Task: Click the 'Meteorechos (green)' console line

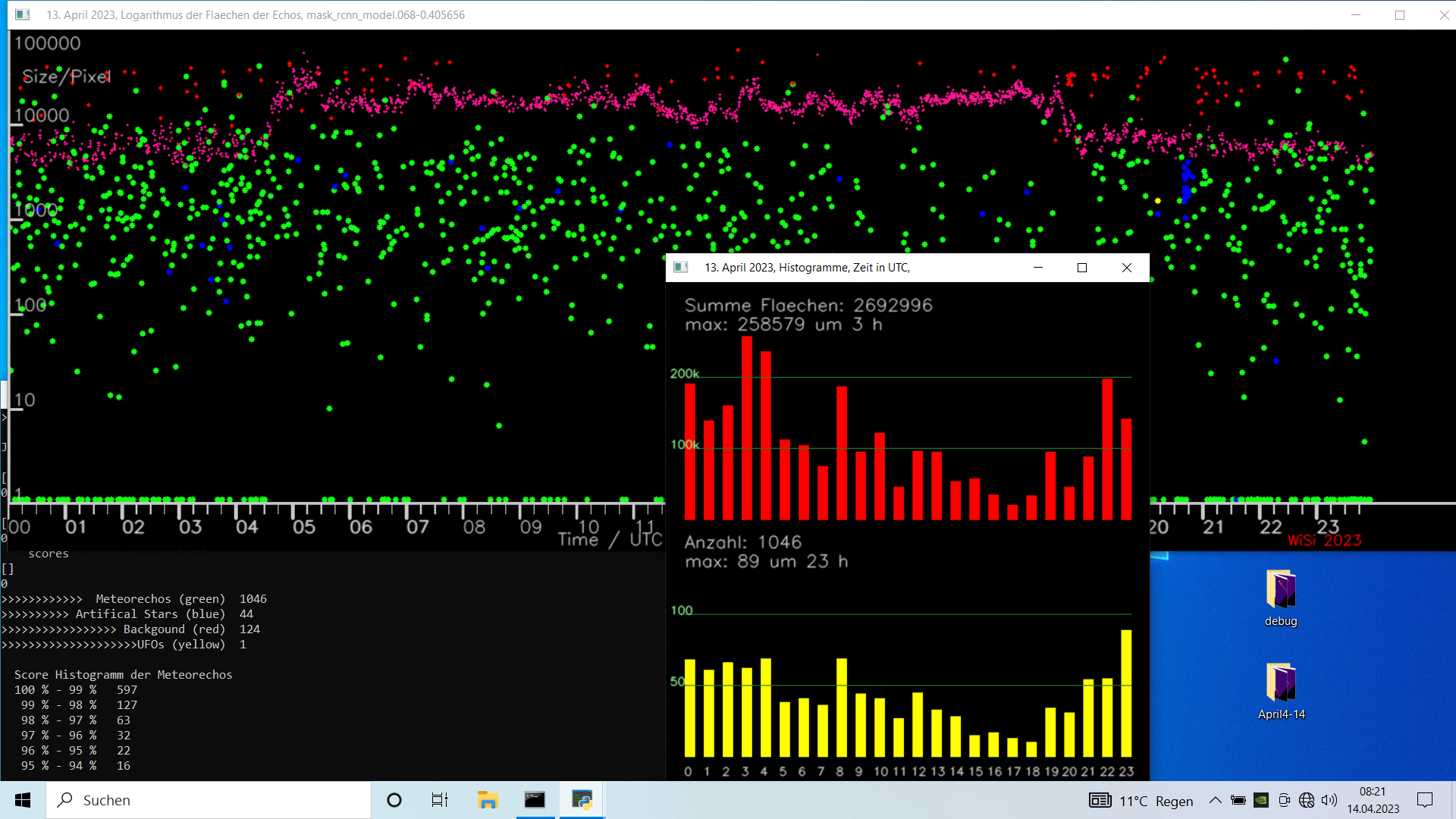Action: tap(134, 599)
